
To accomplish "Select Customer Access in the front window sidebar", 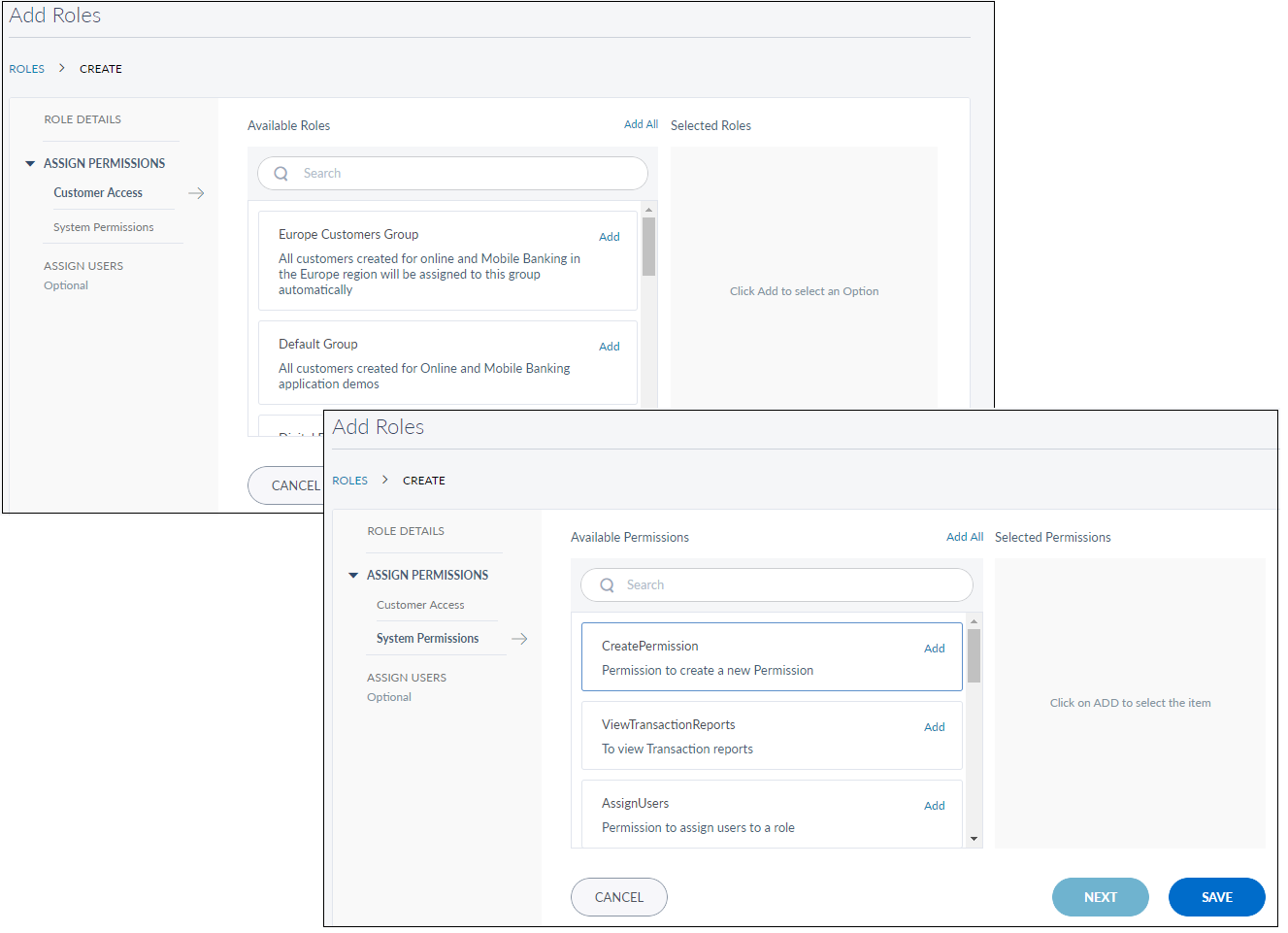I will (420, 605).
